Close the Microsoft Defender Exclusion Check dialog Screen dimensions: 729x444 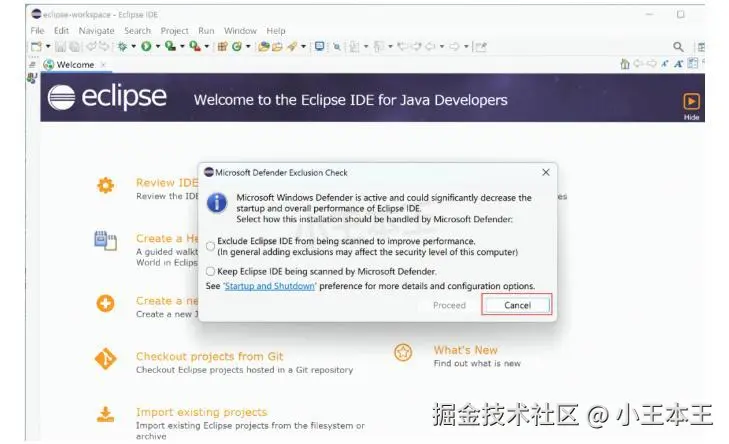click(546, 172)
